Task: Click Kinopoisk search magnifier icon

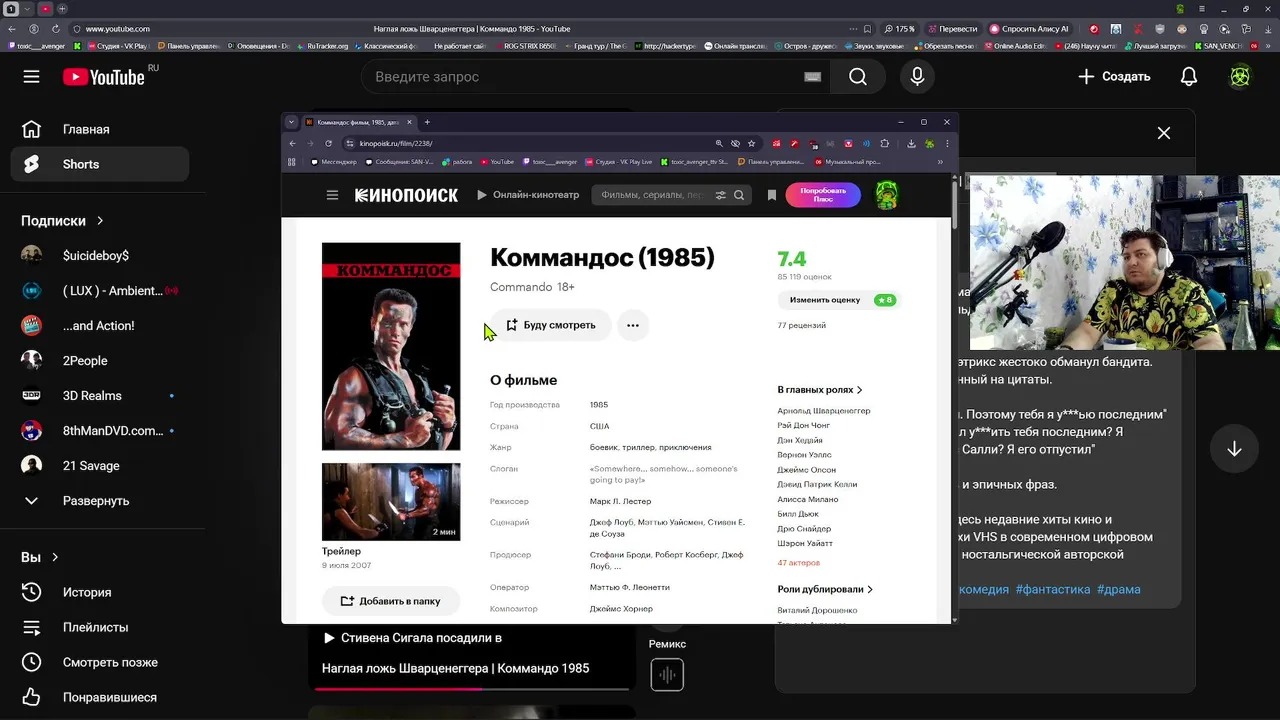Action: pos(739,195)
